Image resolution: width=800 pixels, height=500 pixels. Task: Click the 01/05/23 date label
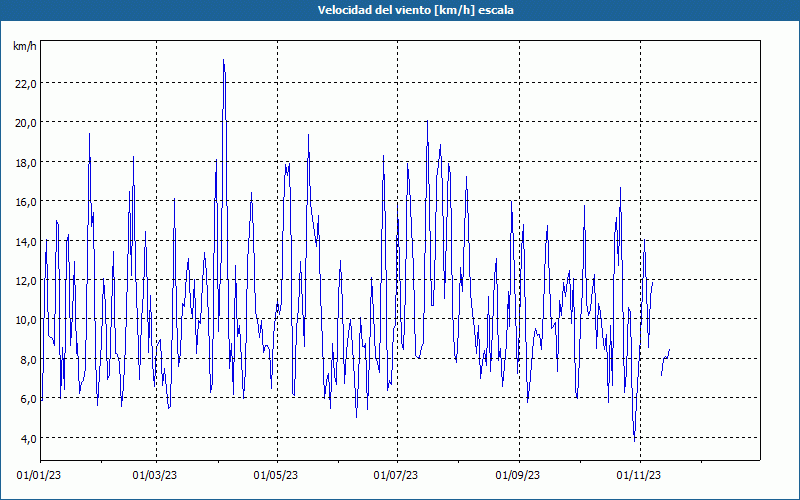276,476
